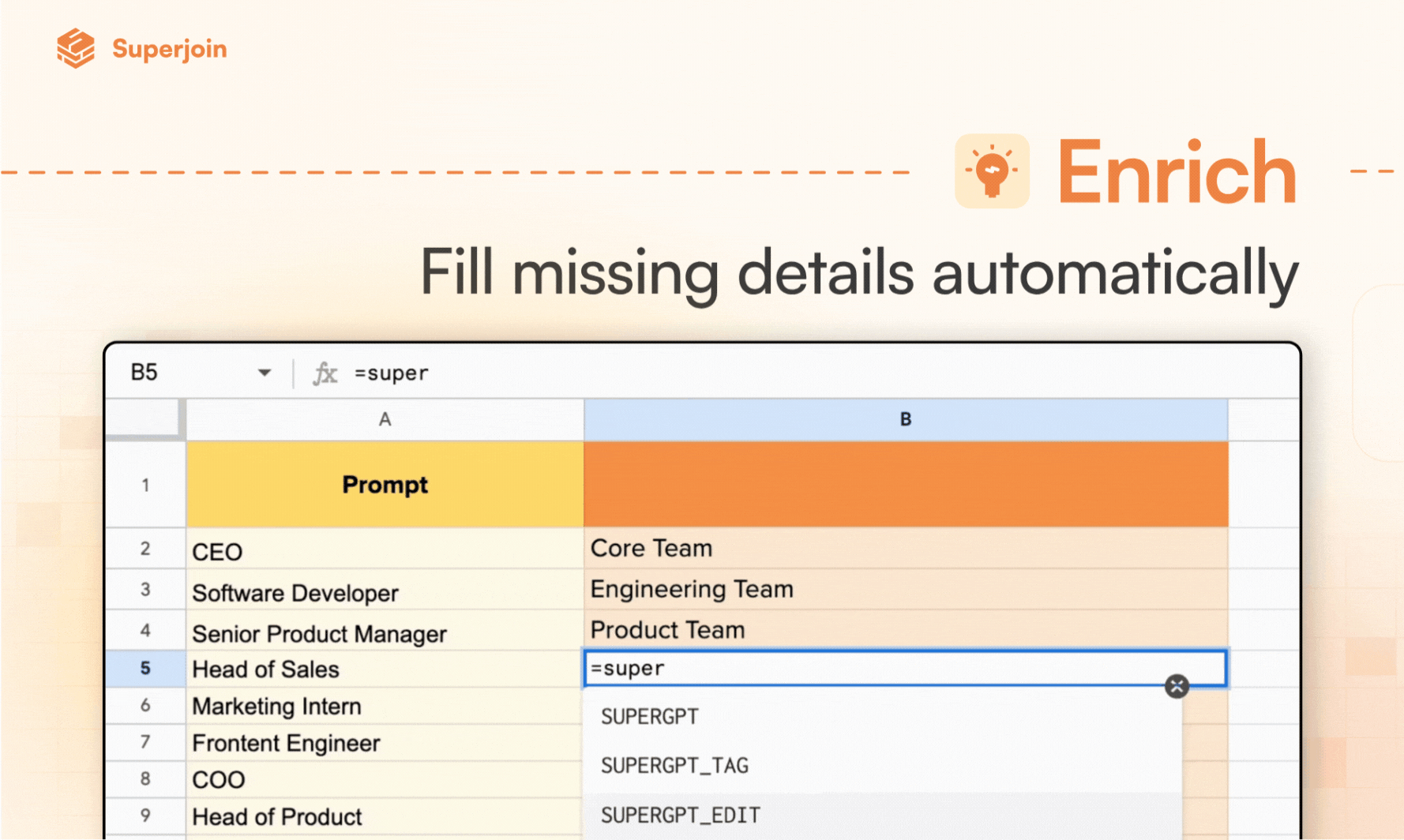The image size is (1404, 840).
Task: Select the yellow Prompt header cell
Action: pos(385,484)
